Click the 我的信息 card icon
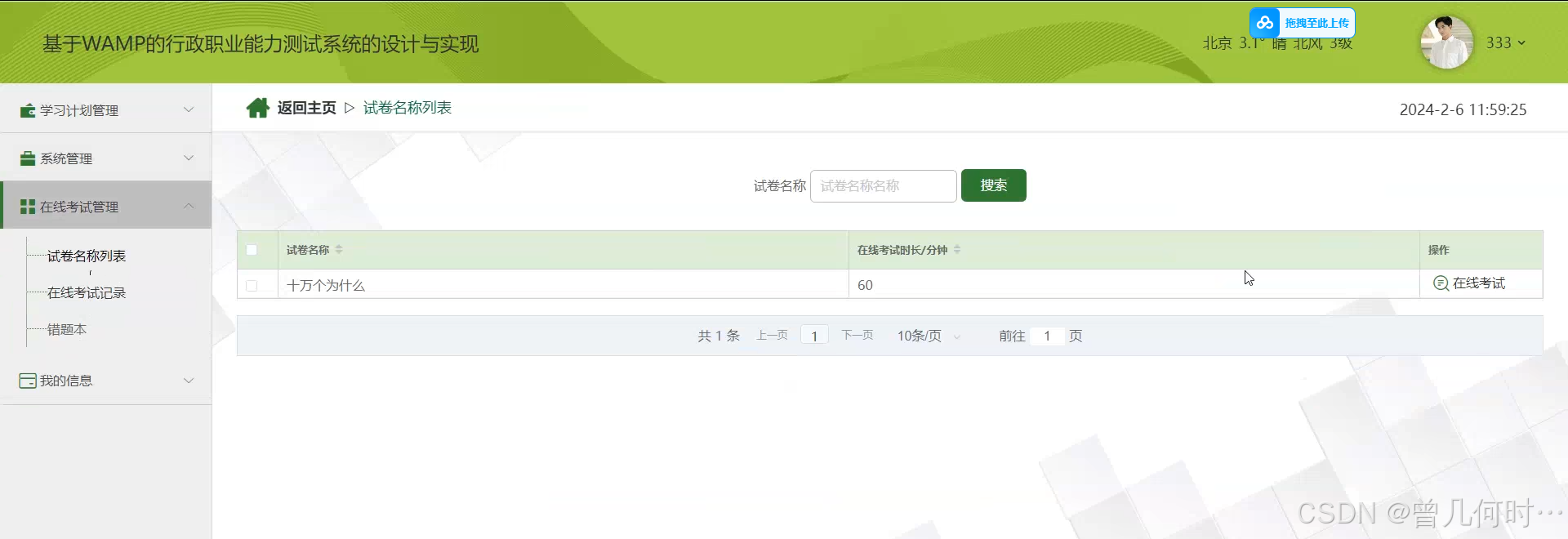Viewport: 1568px width, 539px height. pos(28,381)
